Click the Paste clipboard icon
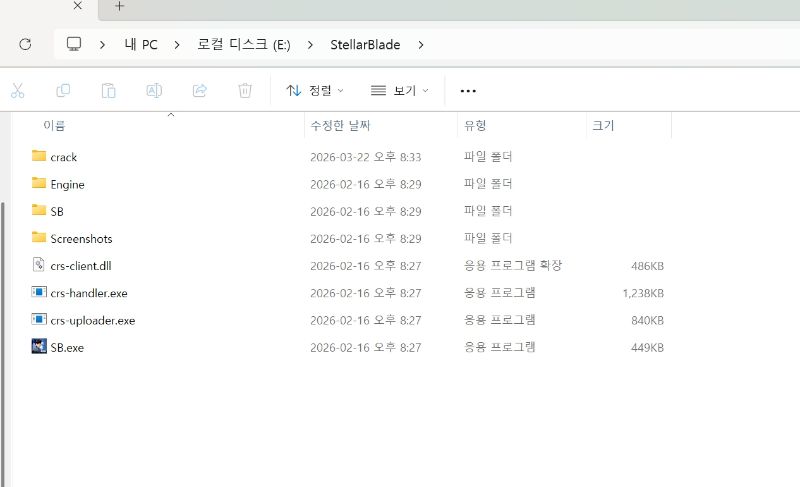 [x=108, y=90]
